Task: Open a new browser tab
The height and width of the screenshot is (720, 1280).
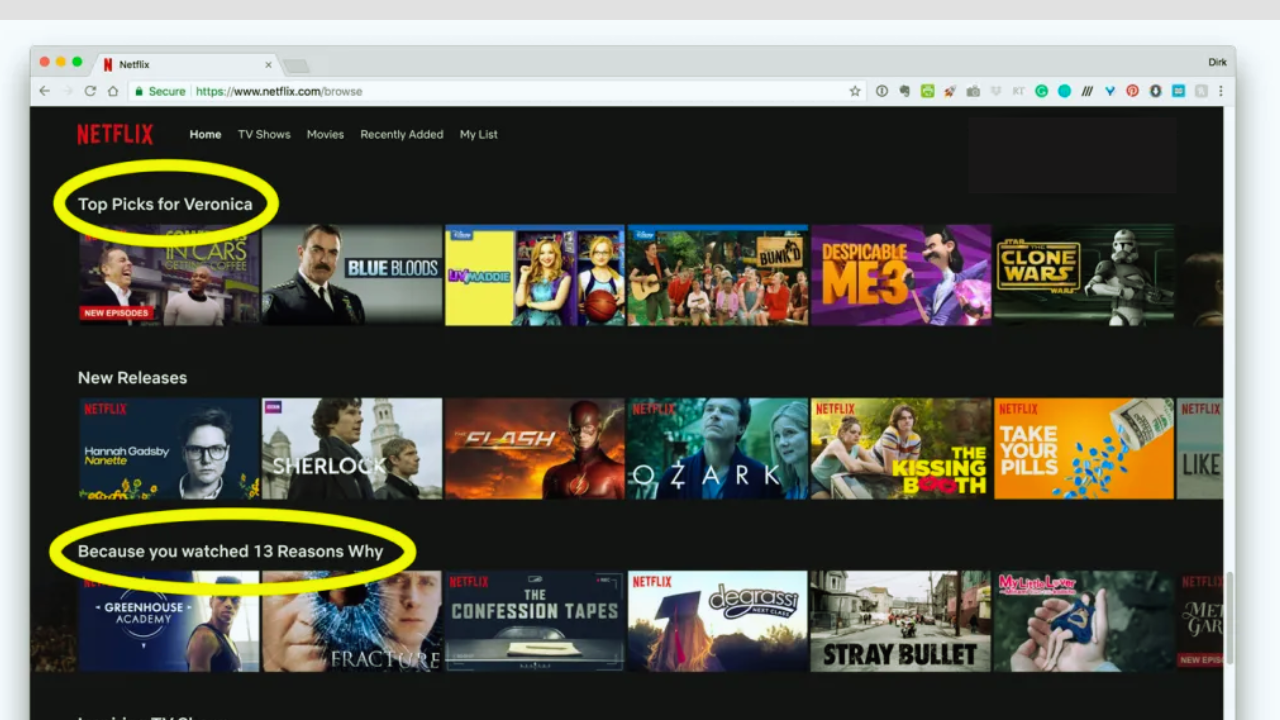Action: coord(296,66)
